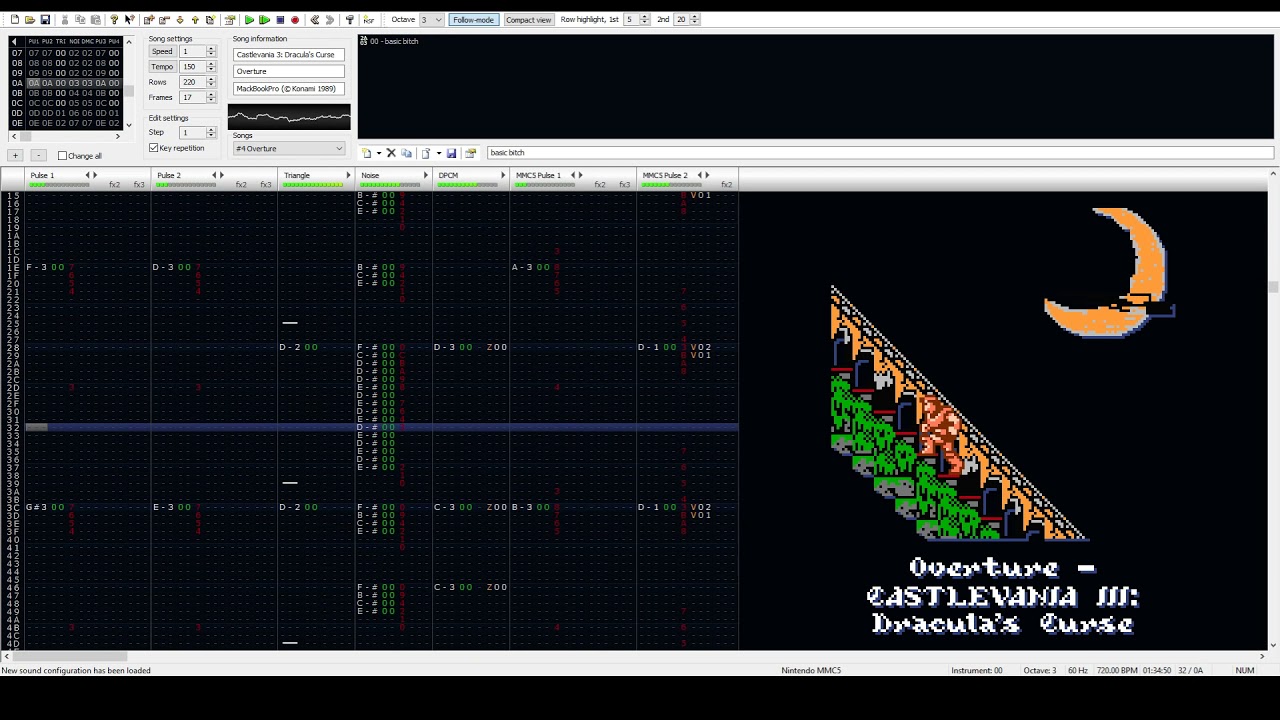This screenshot has height=720, width=1280.
Task: Click the Tempo button
Action: 162,66
